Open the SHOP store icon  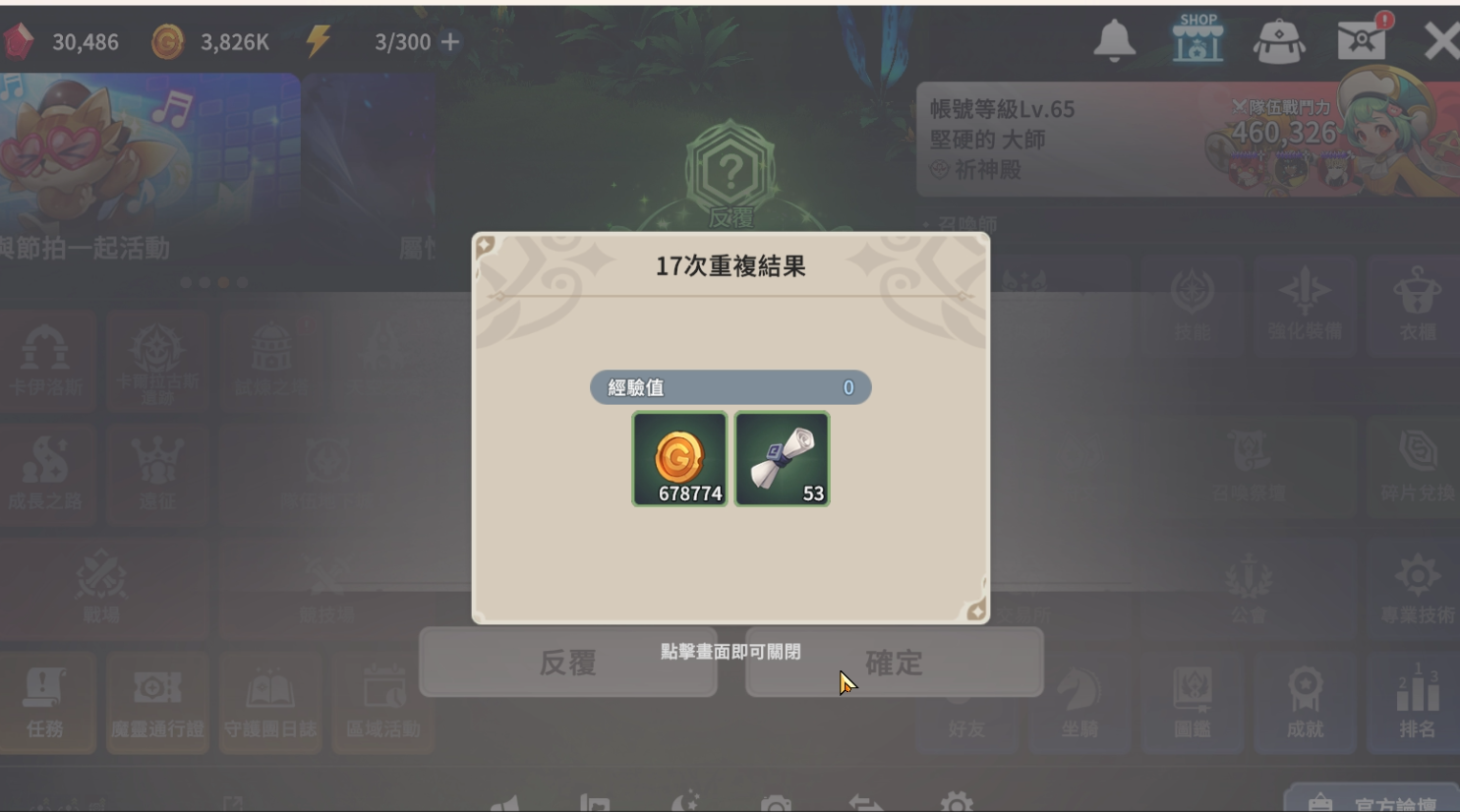click(x=1197, y=39)
